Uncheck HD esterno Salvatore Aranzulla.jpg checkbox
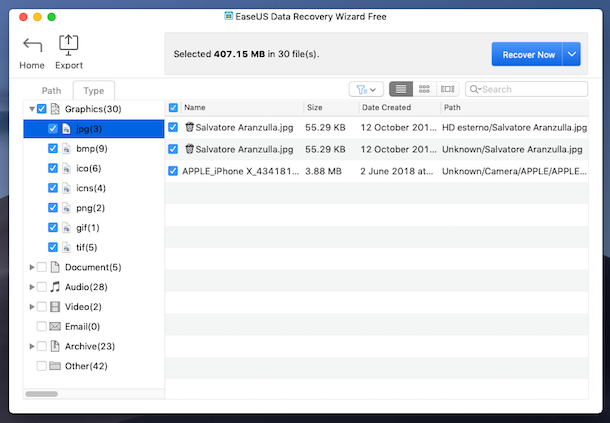This screenshot has width=610, height=423. (173, 127)
